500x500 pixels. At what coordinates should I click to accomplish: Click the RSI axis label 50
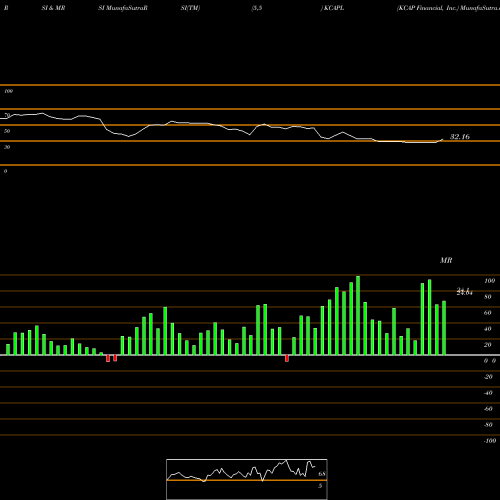7,131
